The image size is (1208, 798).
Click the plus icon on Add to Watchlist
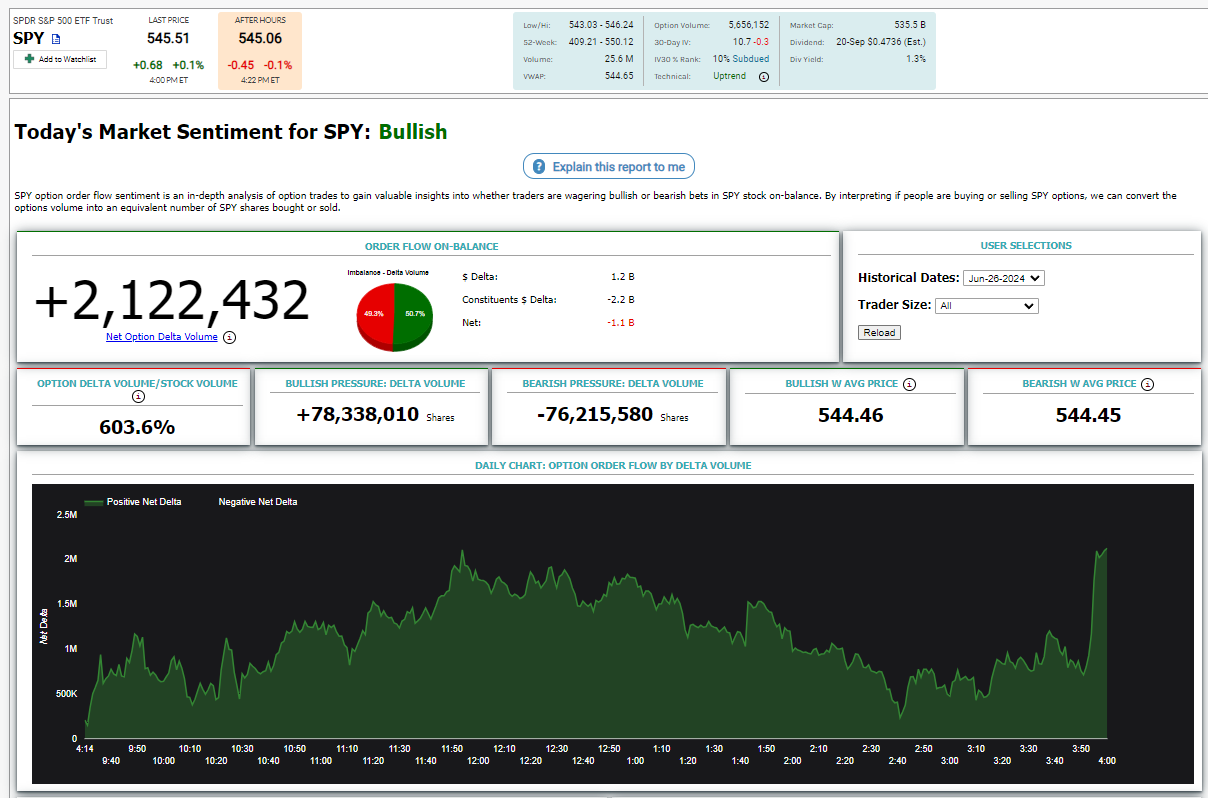coord(30,59)
